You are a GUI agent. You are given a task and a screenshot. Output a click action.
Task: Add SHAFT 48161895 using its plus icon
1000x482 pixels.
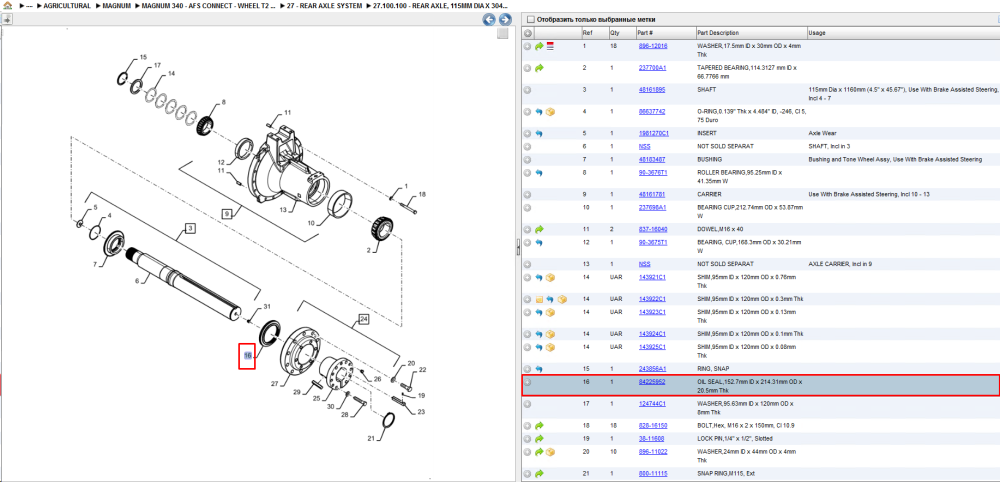pos(527,90)
